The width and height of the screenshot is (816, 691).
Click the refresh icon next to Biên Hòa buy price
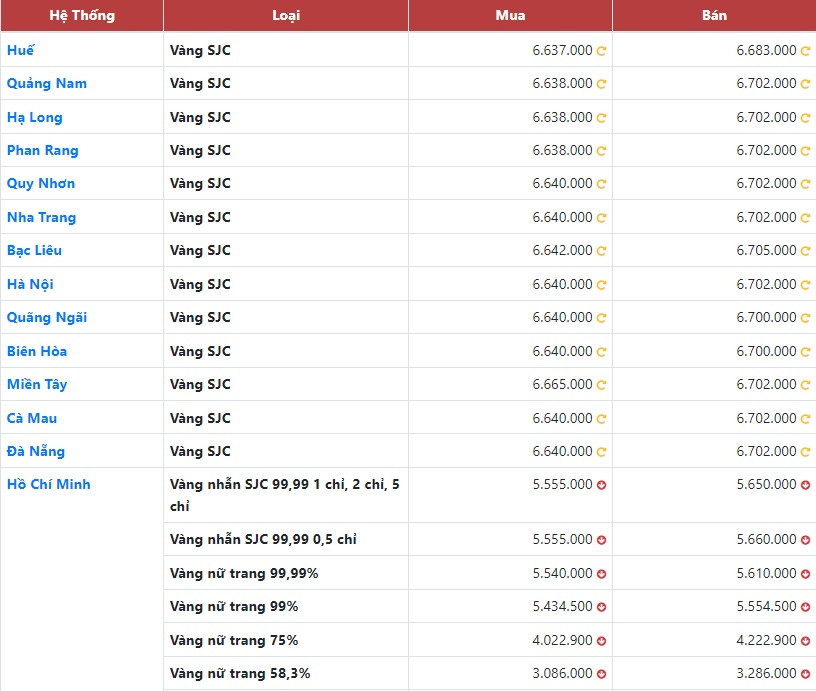(601, 352)
